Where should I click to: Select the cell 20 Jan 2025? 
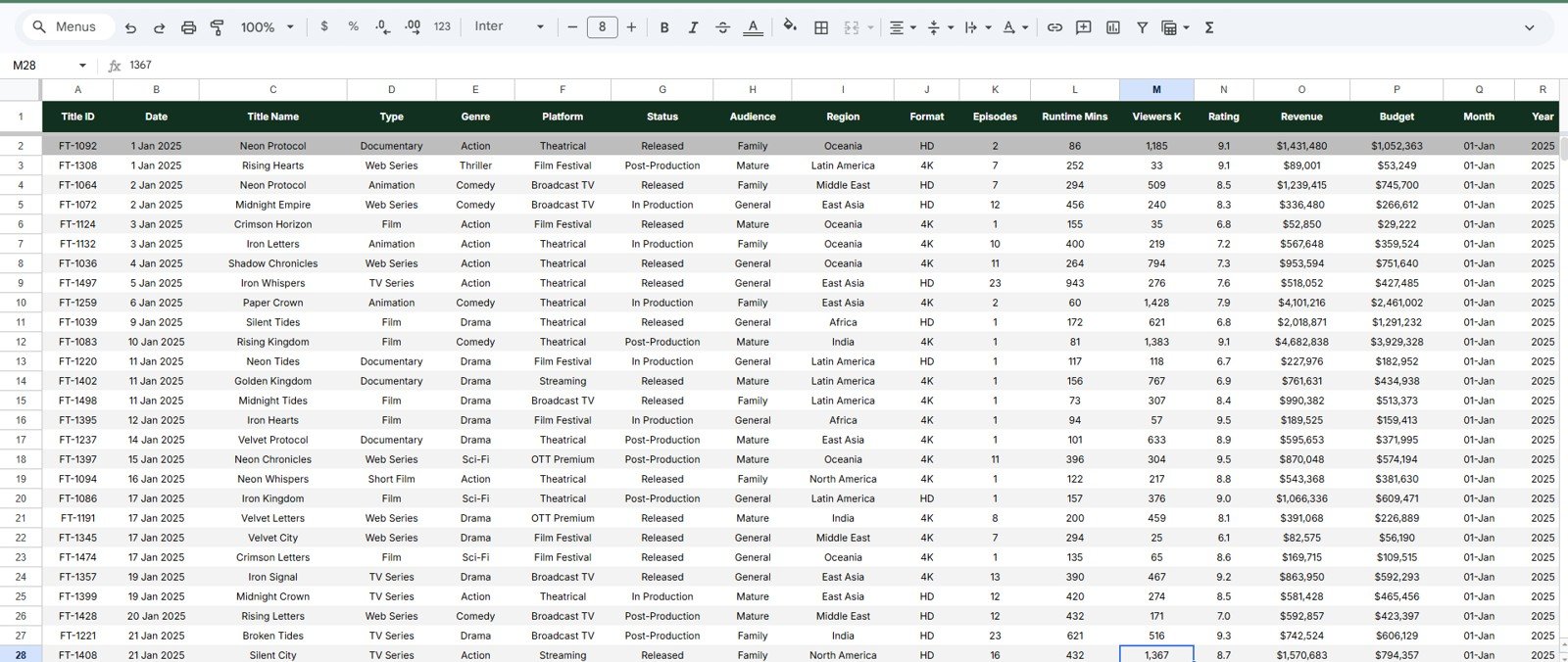(x=156, y=616)
